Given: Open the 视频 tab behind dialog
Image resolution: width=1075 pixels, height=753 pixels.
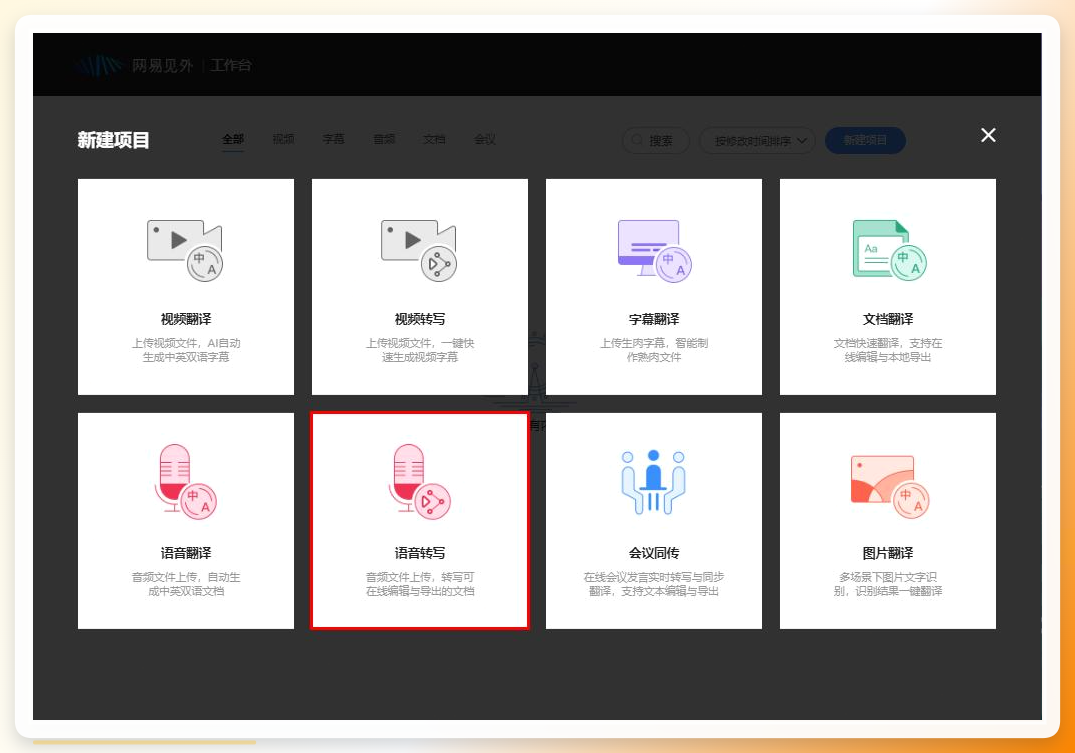Looking at the screenshot, I should point(283,139).
